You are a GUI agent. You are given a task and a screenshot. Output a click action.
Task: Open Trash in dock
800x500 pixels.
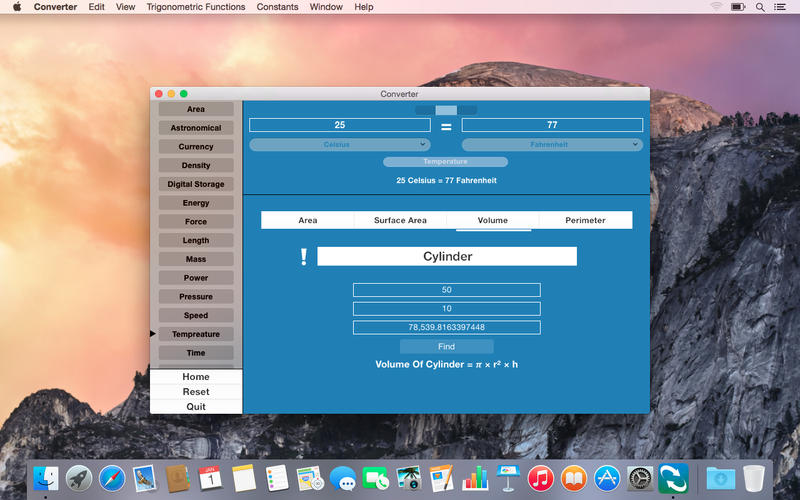coord(754,479)
